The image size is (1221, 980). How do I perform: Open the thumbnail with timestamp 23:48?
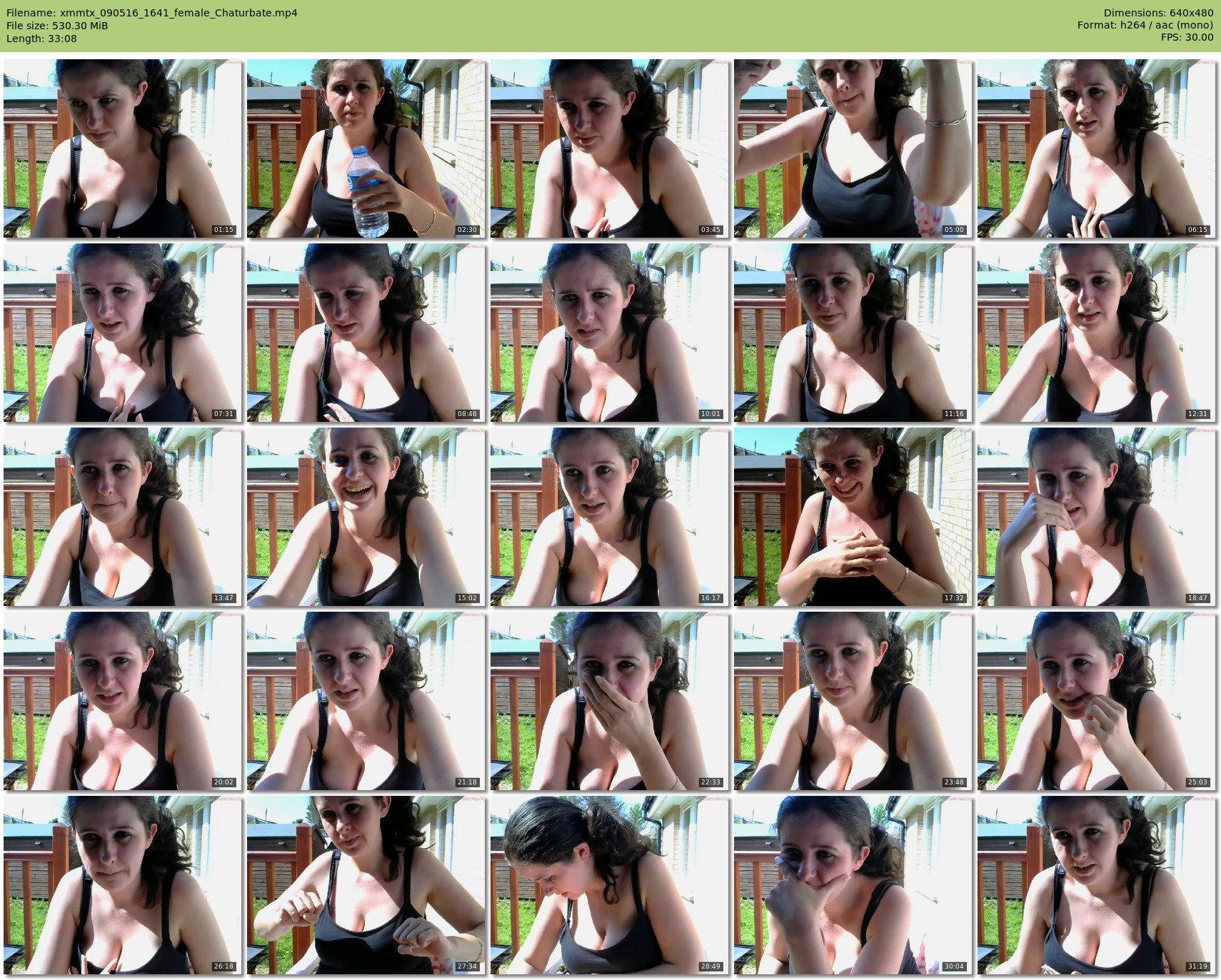[853, 701]
